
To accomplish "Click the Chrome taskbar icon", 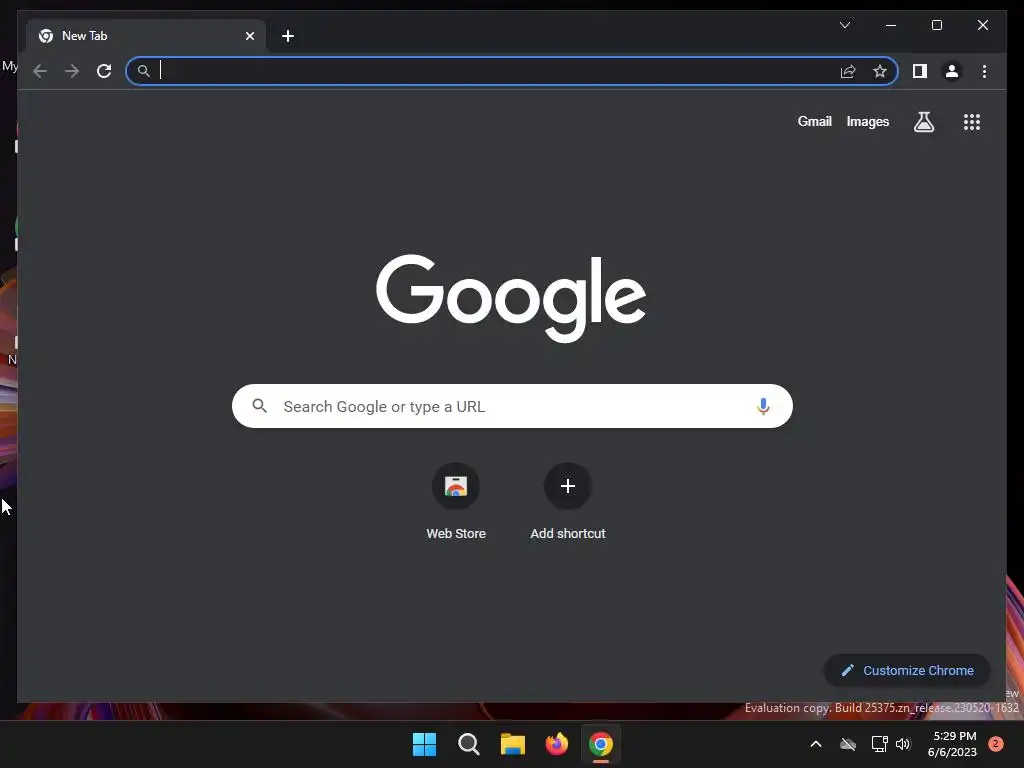I will tap(601, 744).
